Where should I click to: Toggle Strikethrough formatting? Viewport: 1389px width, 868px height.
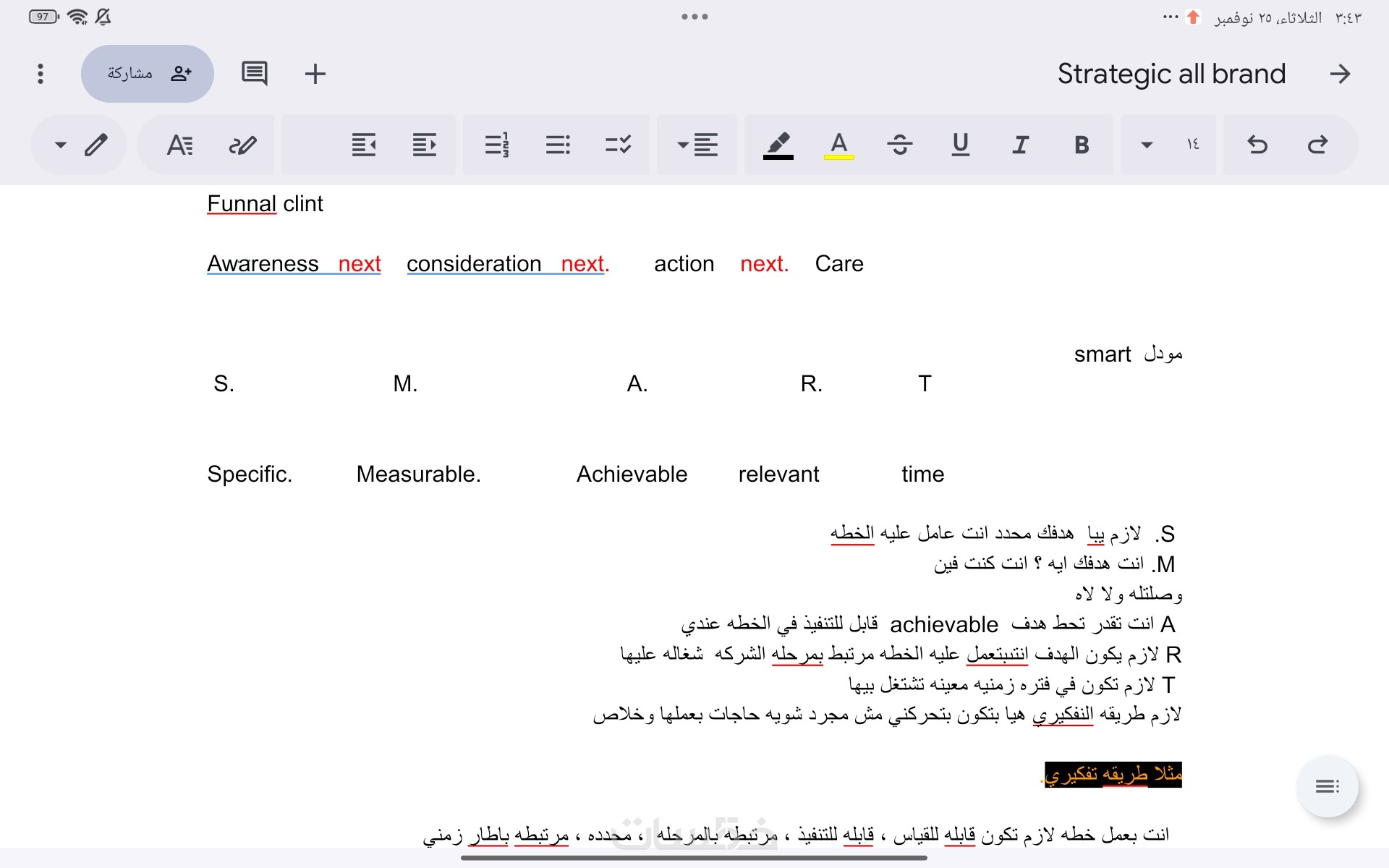[899, 145]
